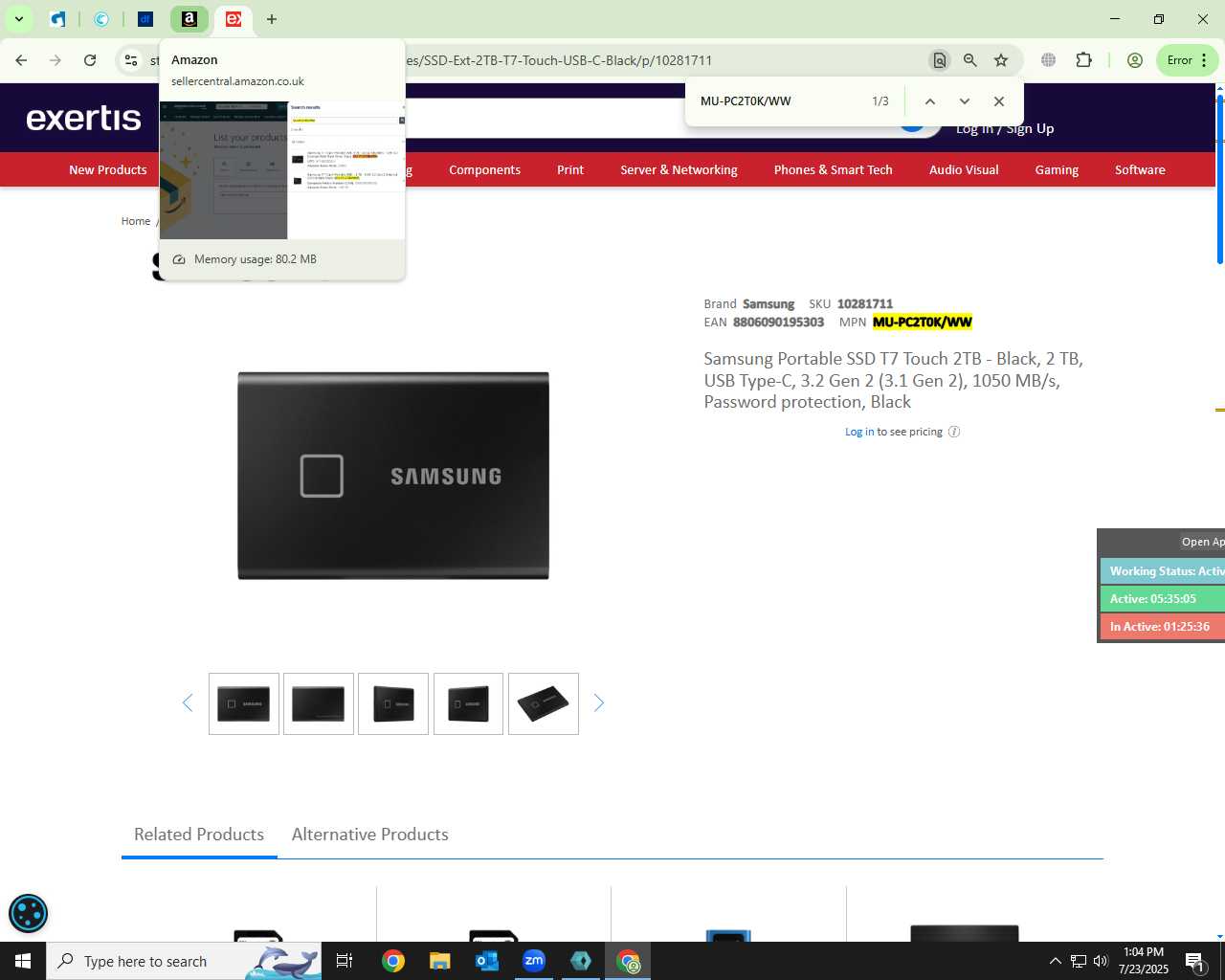Click the Home breadcrumb link
Viewport: 1225px width, 980px height.
pos(136,221)
